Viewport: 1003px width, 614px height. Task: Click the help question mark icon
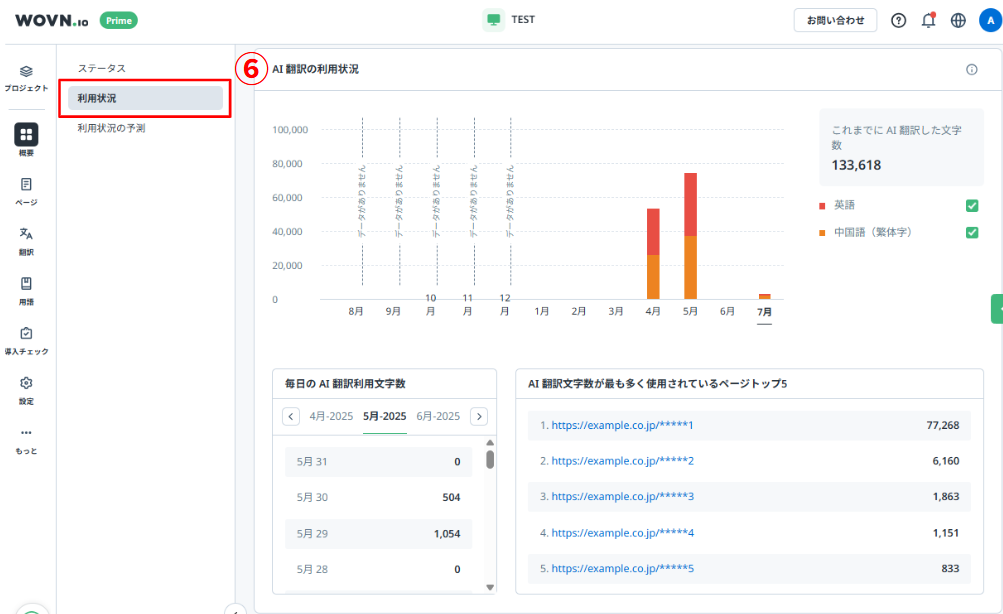(x=898, y=20)
